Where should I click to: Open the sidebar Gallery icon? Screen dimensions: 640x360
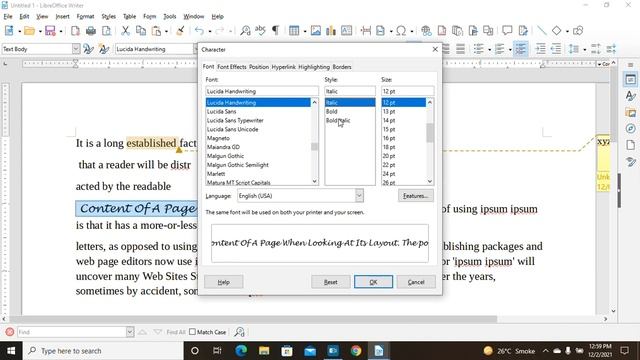[630, 112]
